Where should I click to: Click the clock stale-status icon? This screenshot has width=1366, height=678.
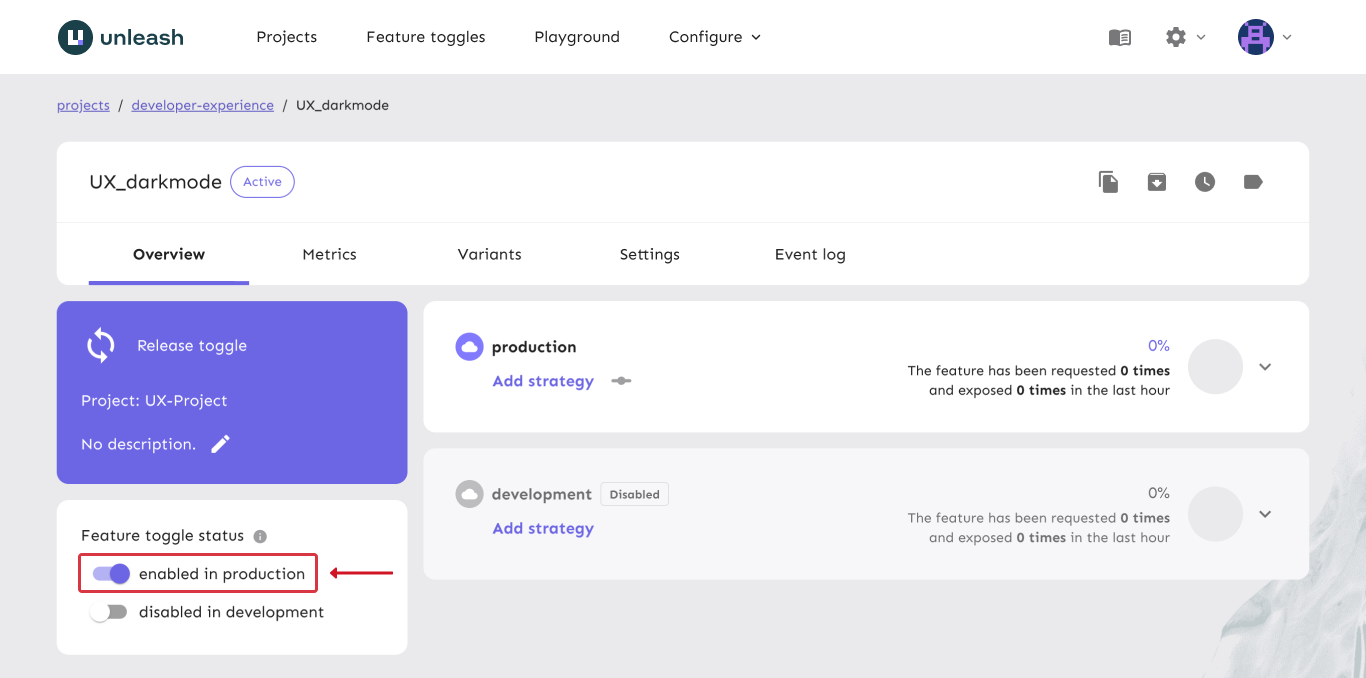1204,182
